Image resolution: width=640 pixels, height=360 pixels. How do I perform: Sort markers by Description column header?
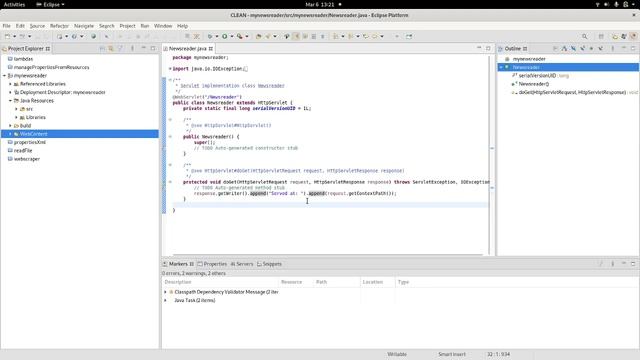pos(220,282)
